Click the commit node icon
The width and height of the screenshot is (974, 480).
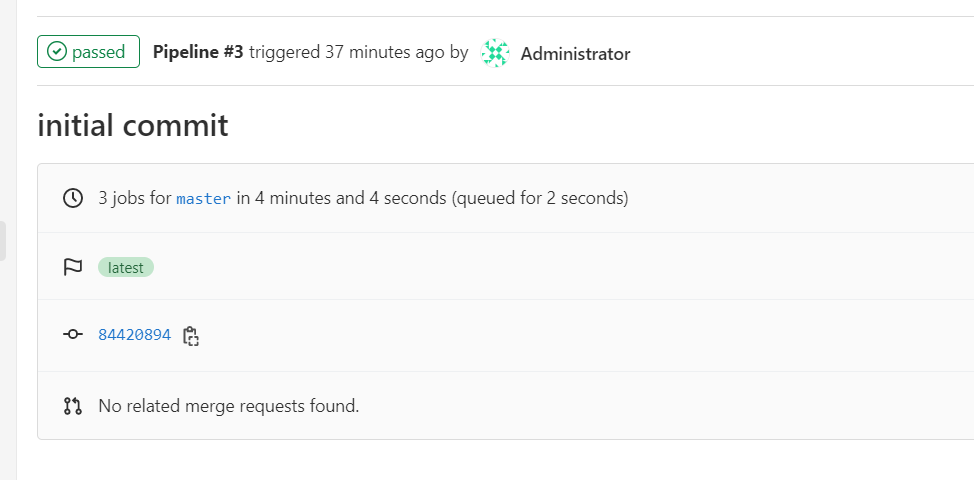73,335
